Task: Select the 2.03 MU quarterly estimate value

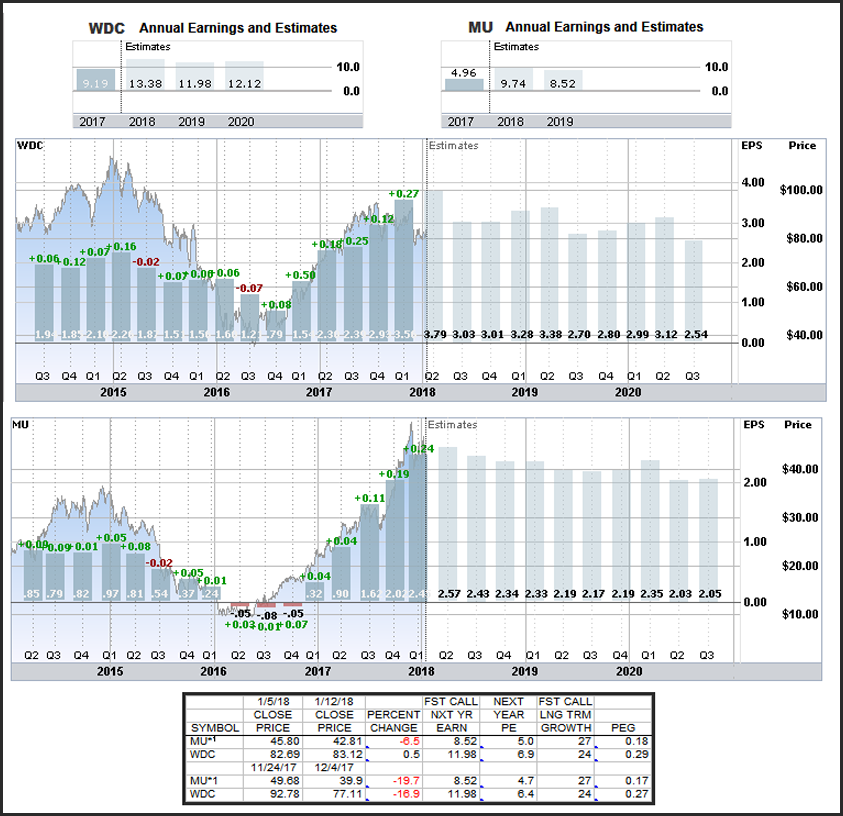Action: 680,594
